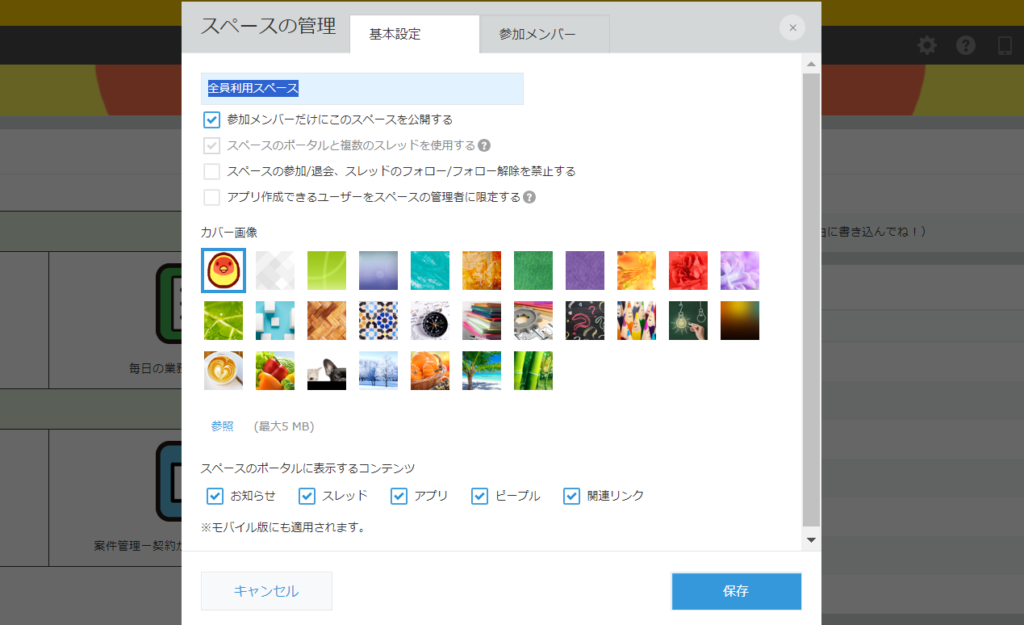The image size is (1024, 625).
Task: Open the settings gear icon in the header
Action: [927, 45]
